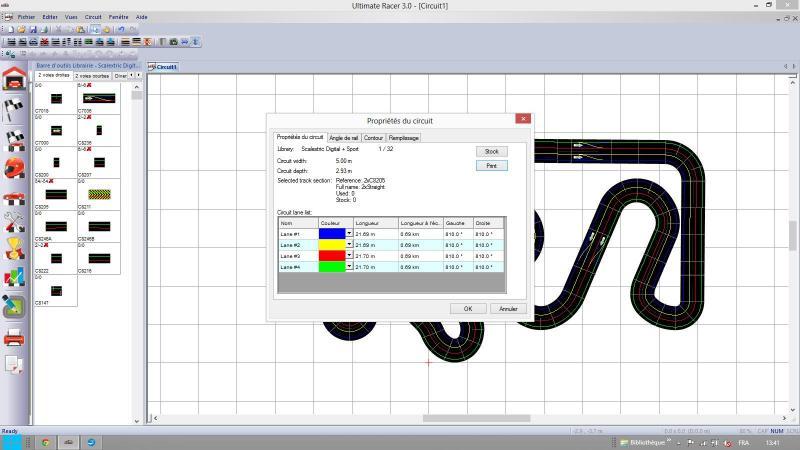Expand color dropdown for Lane #3
The height and width of the screenshot is (450, 800).
[349, 256]
